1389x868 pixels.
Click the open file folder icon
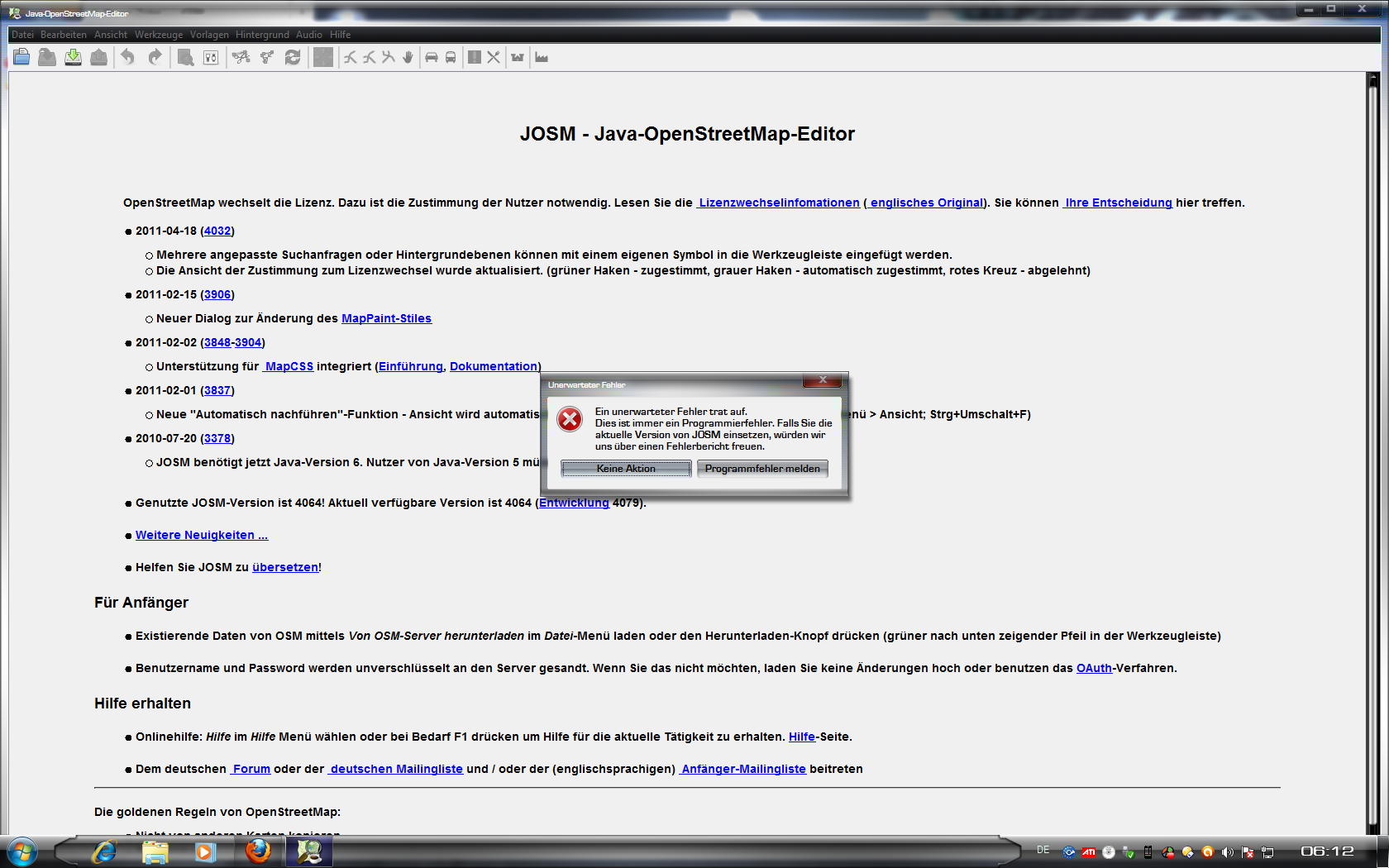click(21, 57)
